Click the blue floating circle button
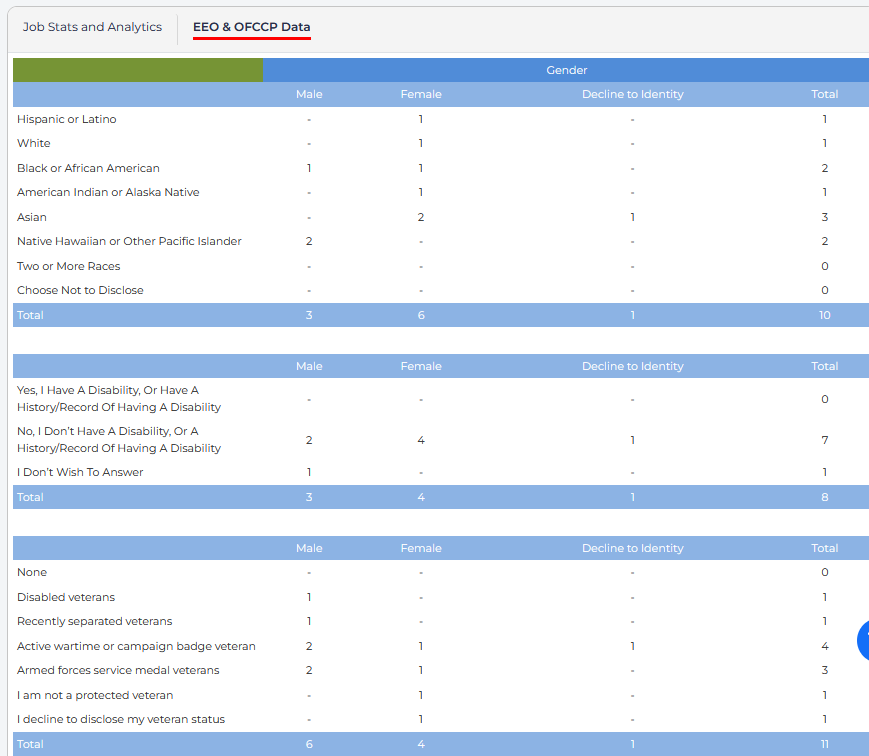The height and width of the screenshot is (756, 869). click(x=863, y=640)
